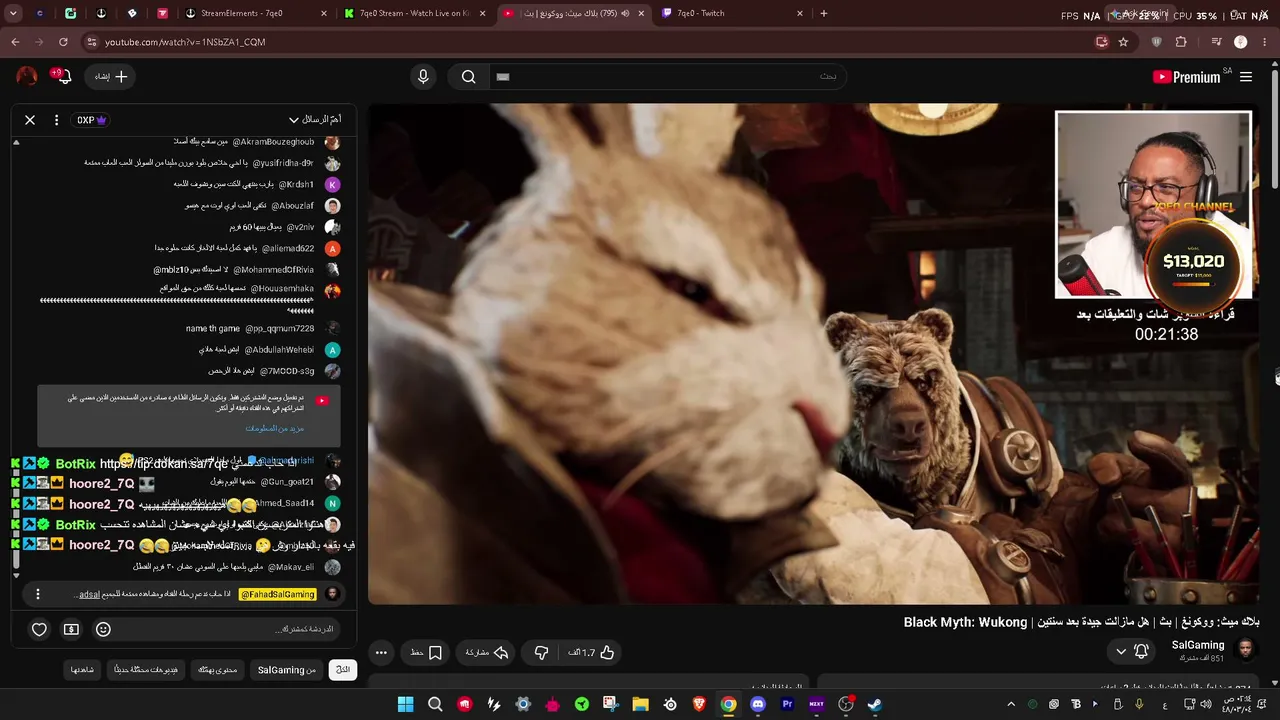The image size is (1280, 720).
Task: Show hidden system tray icons chevron
Action: click(x=1011, y=704)
